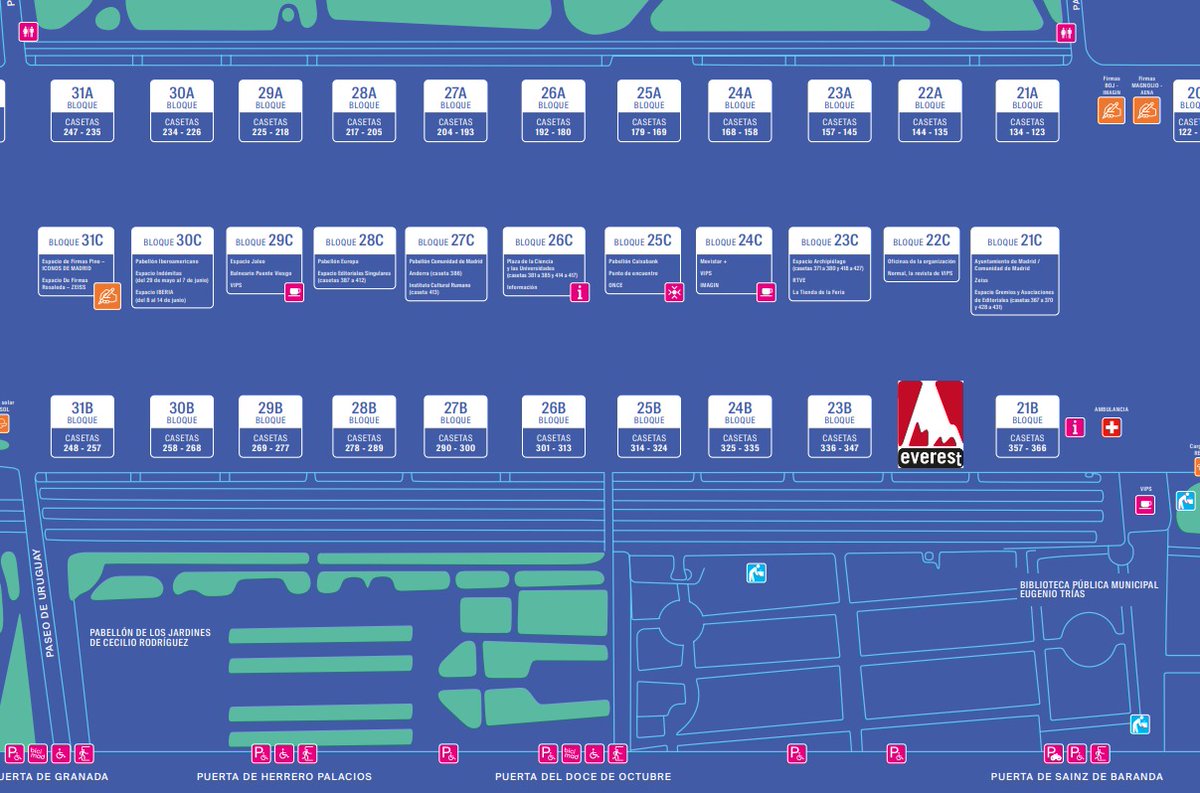This screenshot has width=1200, height=793.
Task: Select block 23B, casetas 336 - 347
Action: click(839, 427)
